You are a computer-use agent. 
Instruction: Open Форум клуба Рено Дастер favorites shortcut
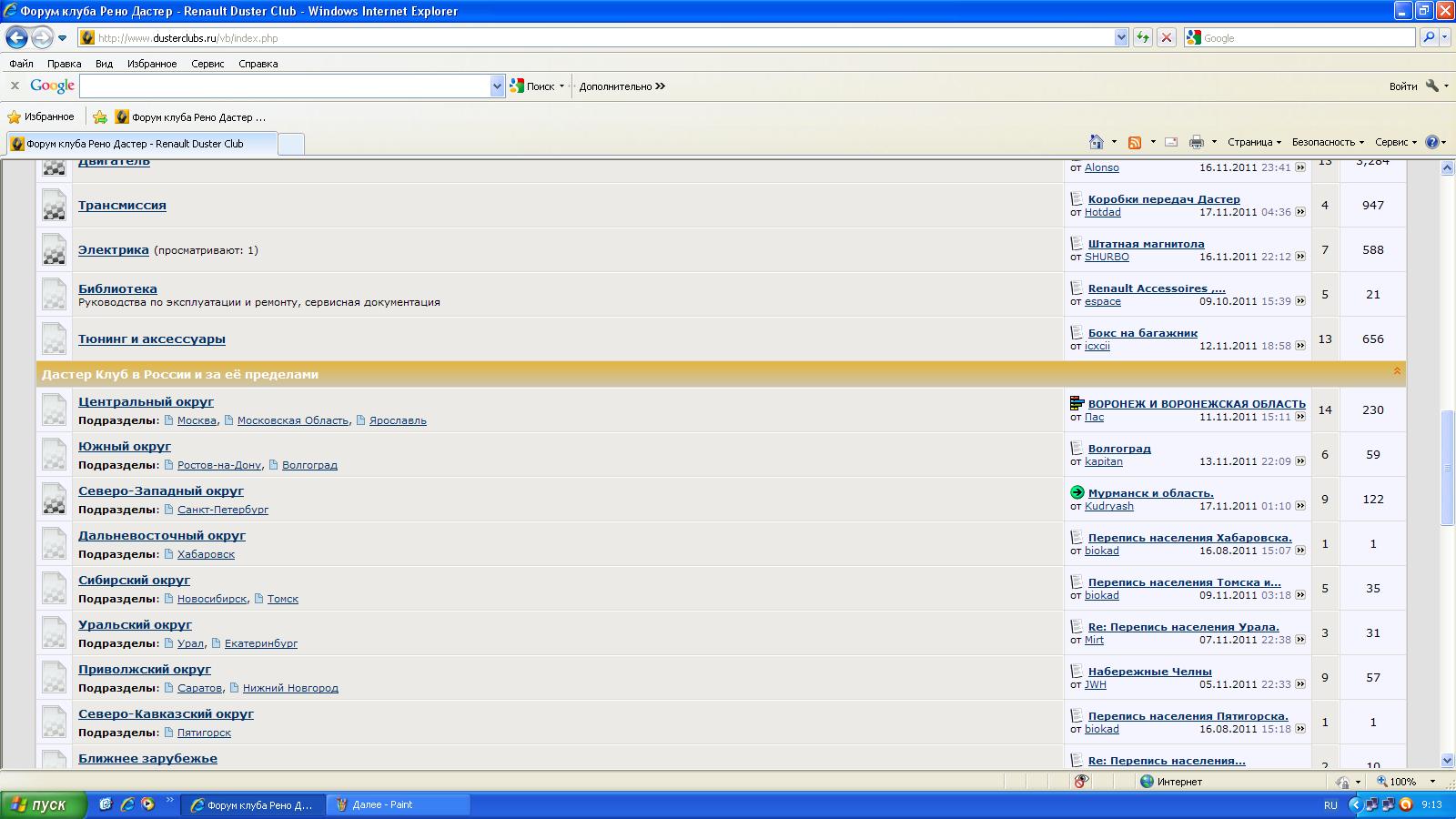(191, 116)
